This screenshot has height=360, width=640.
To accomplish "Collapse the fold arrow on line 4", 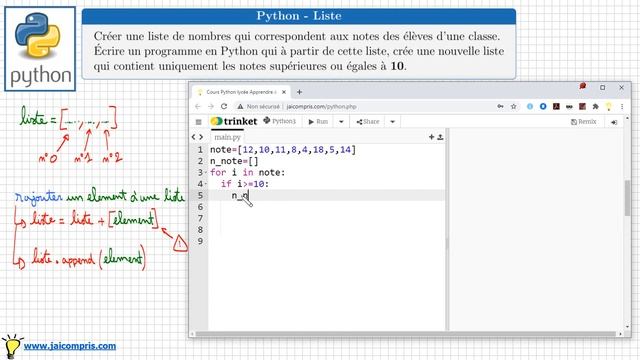I will pyautogui.click(x=206, y=184).
